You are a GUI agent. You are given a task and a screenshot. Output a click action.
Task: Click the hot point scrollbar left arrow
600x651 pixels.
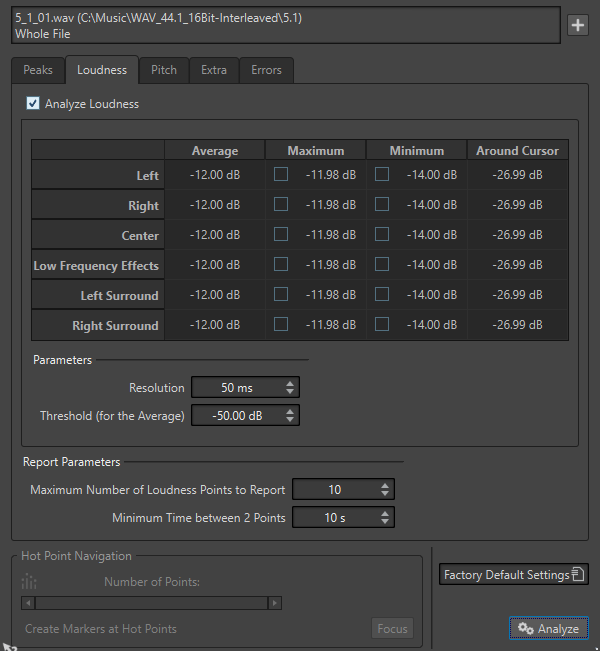(x=28, y=603)
